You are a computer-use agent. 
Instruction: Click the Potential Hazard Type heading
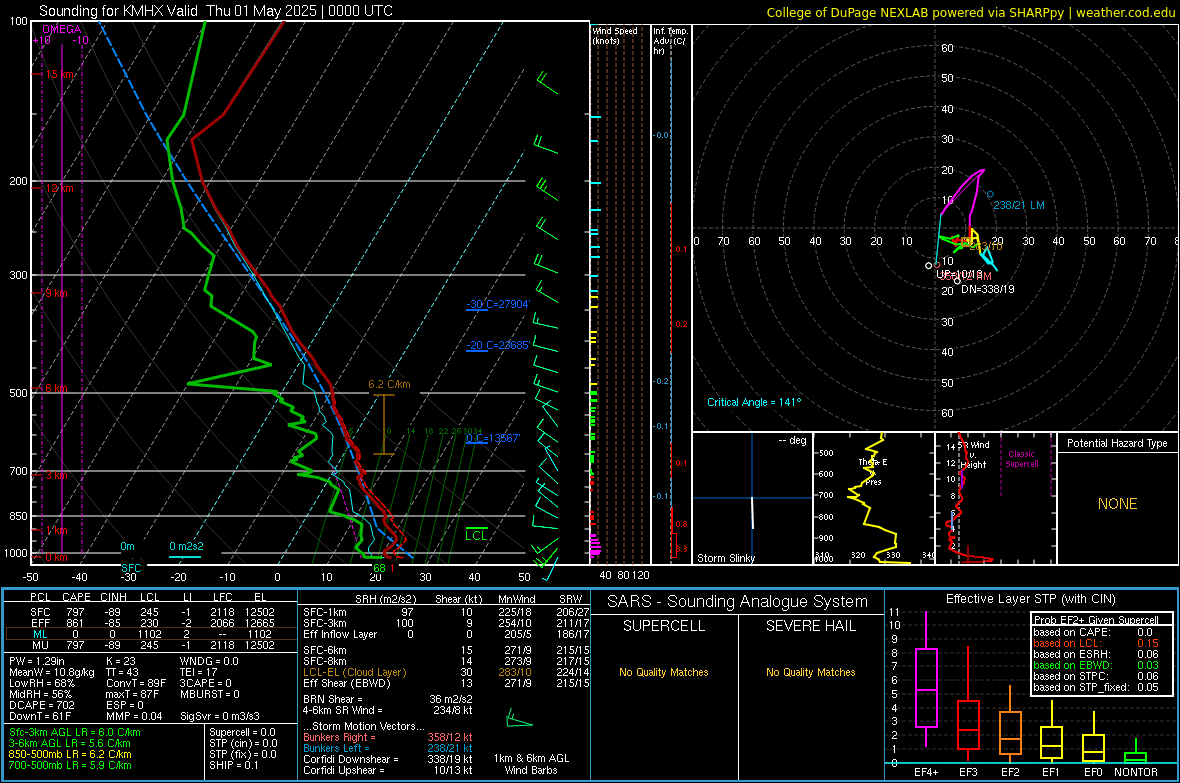pos(1117,443)
